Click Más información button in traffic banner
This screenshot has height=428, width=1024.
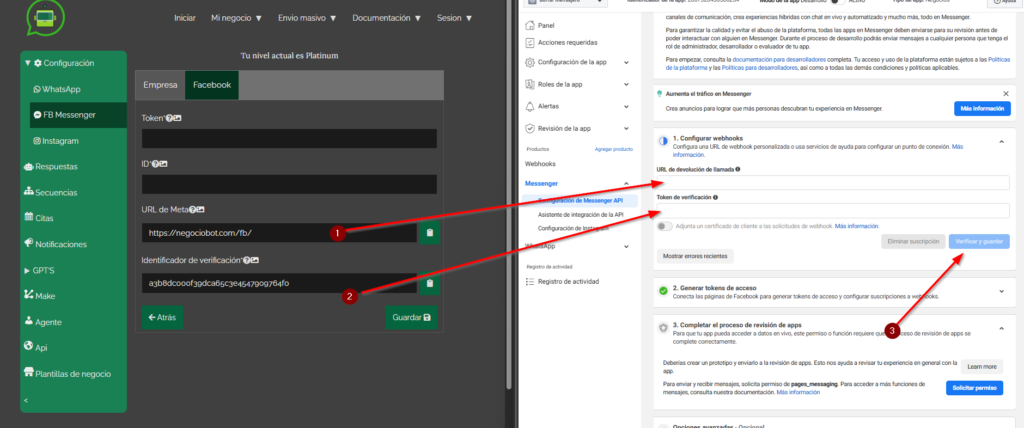point(982,108)
